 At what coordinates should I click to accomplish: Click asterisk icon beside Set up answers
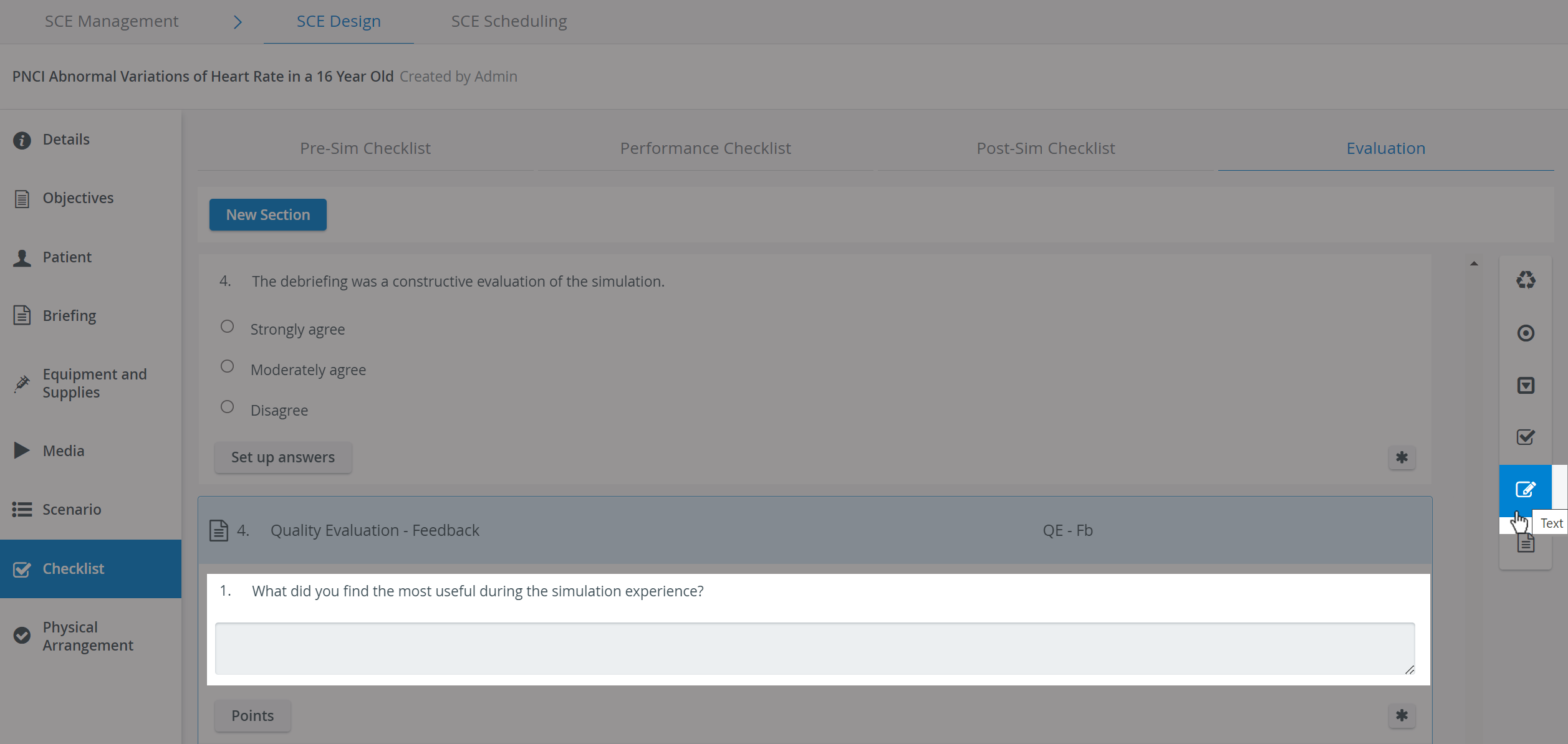[1402, 457]
